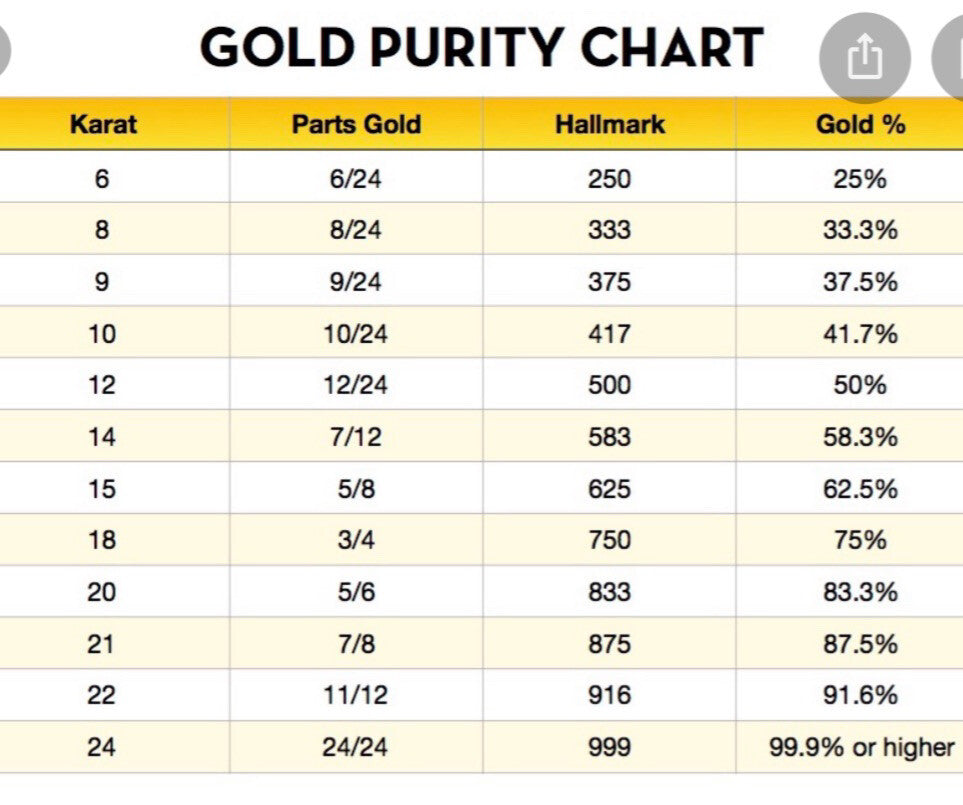
Task: Click the 750 hallmark value
Action: [610, 540]
